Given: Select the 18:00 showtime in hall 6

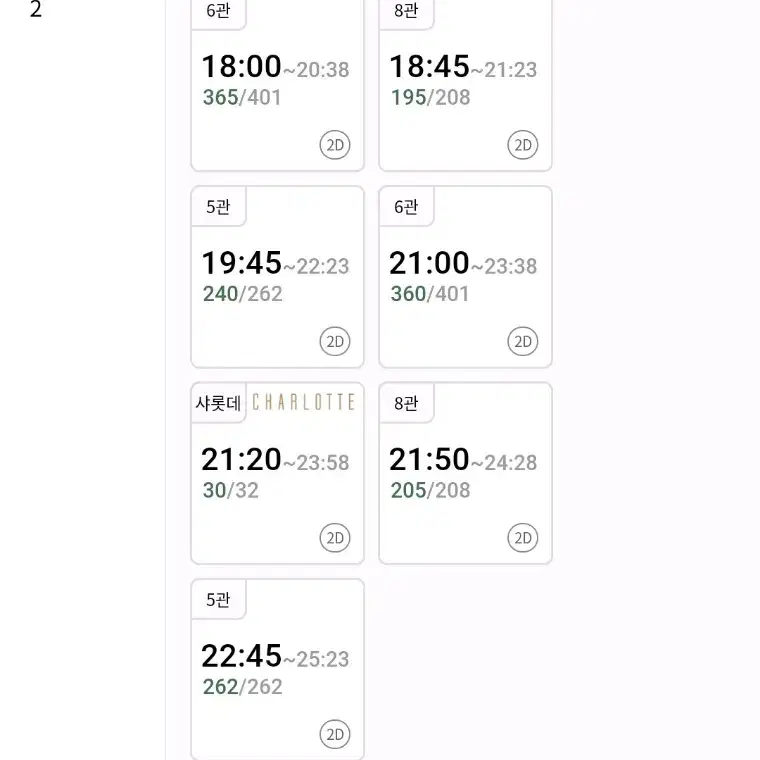Looking at the screenshot, I should tap(277, 84).
